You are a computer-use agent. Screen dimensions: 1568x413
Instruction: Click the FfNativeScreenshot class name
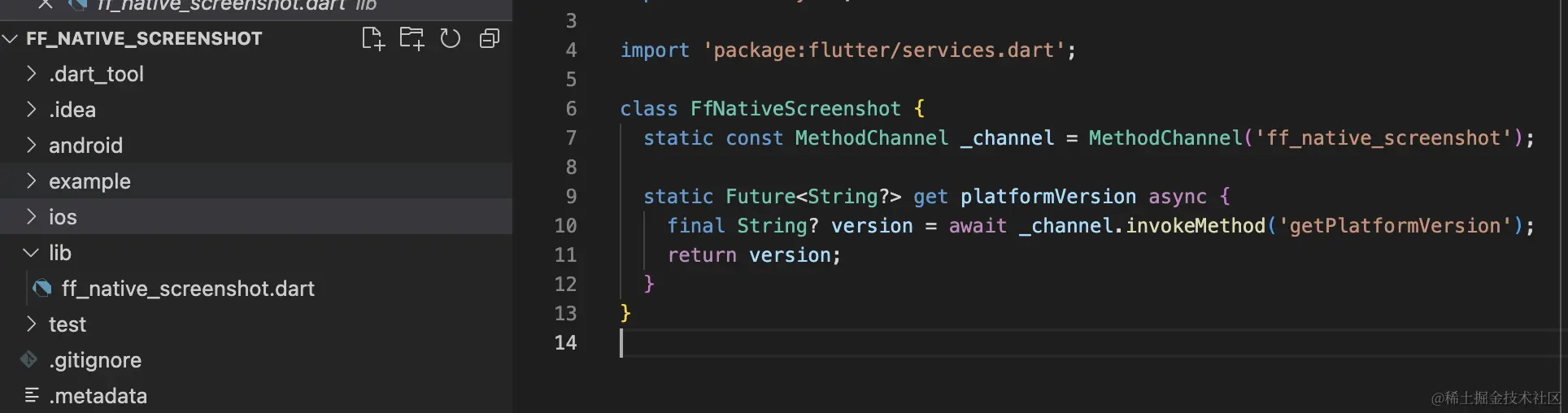point(795,109)
